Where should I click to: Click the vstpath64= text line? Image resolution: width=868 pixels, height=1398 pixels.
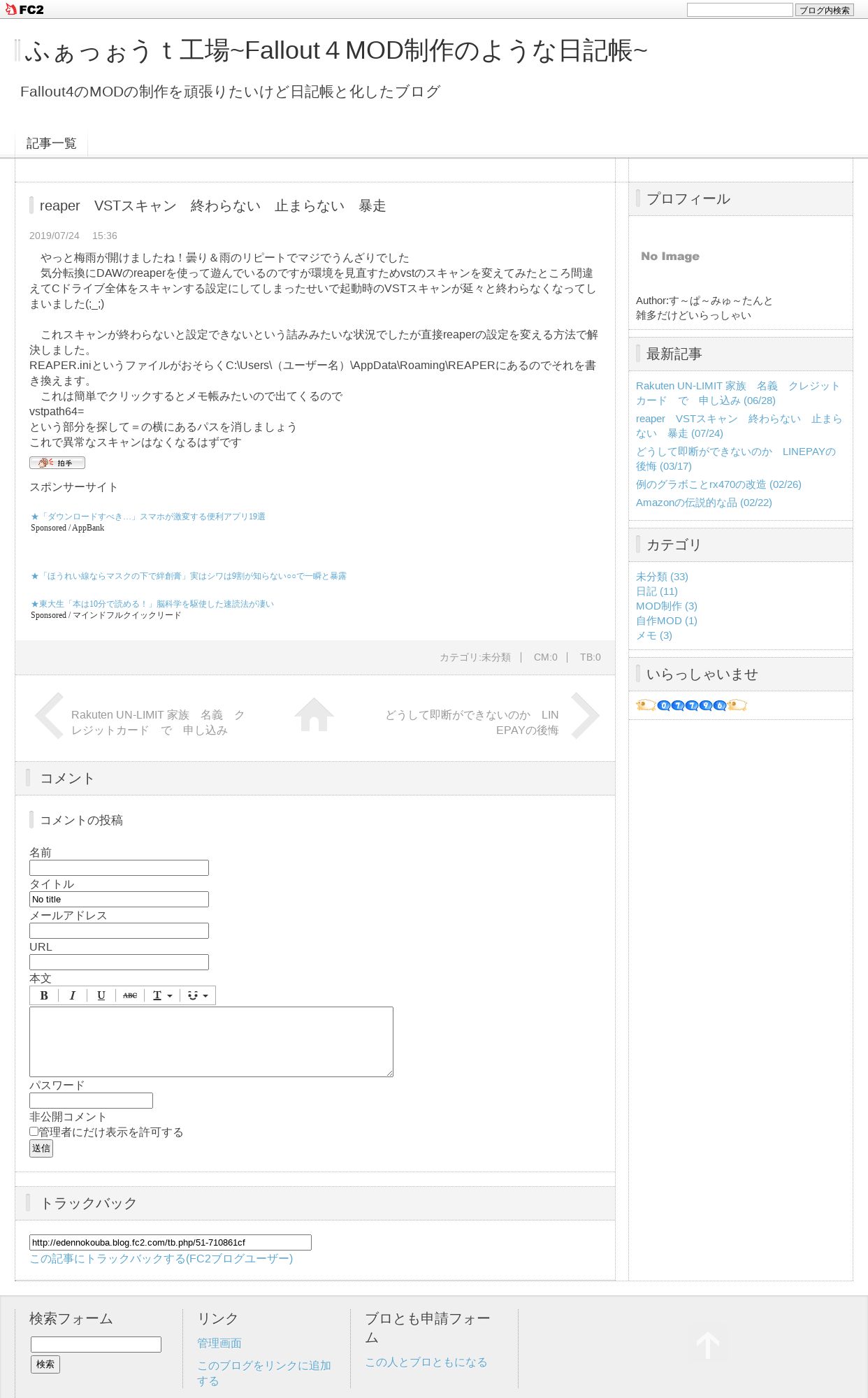(57, 411)
